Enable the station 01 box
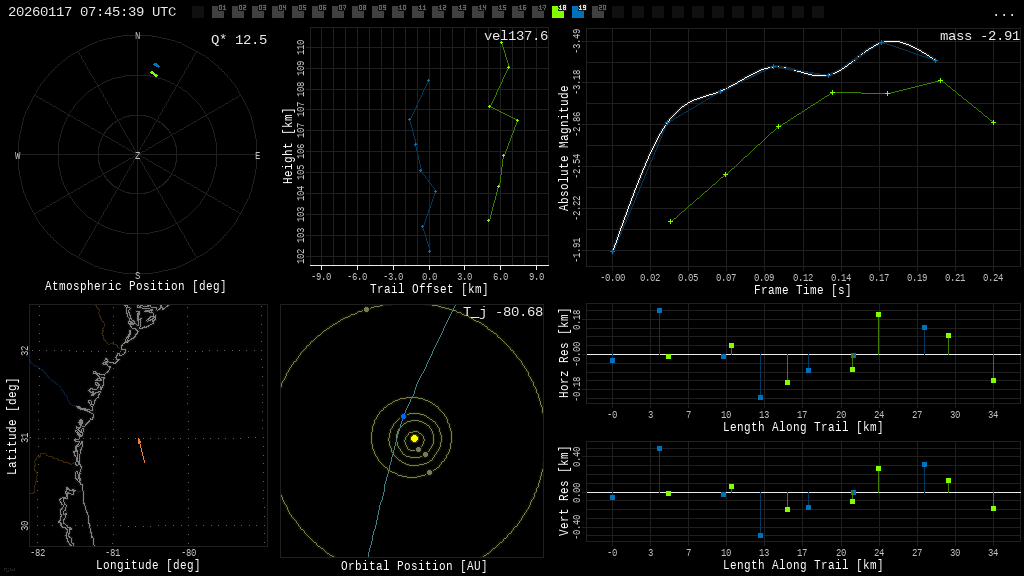 click(x=218, y=12)
